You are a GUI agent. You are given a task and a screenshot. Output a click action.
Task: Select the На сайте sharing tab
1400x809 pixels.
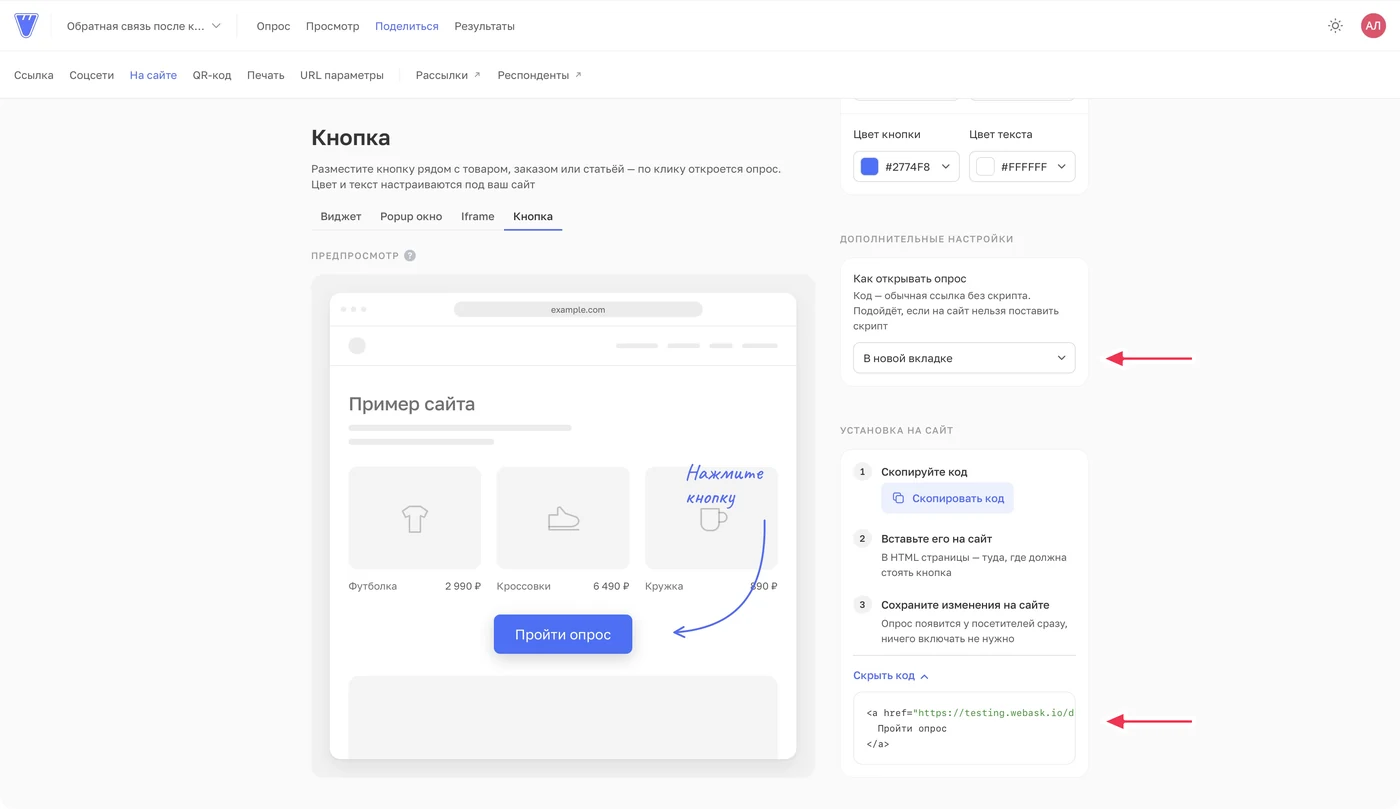153,75
